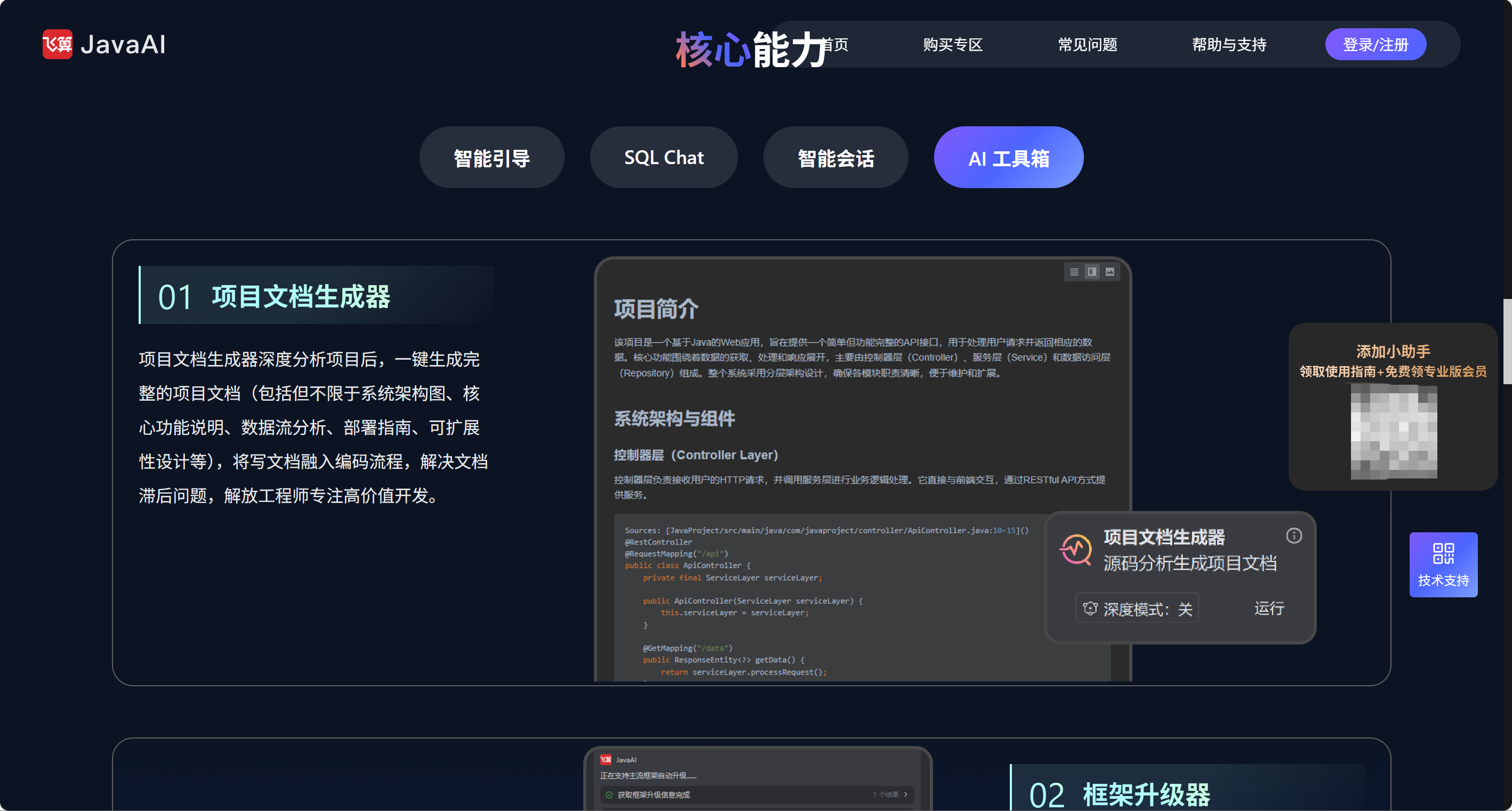Switch to the 智能引导 tab
This screenshot has width=1512, height=811.
tap(491, 157)
